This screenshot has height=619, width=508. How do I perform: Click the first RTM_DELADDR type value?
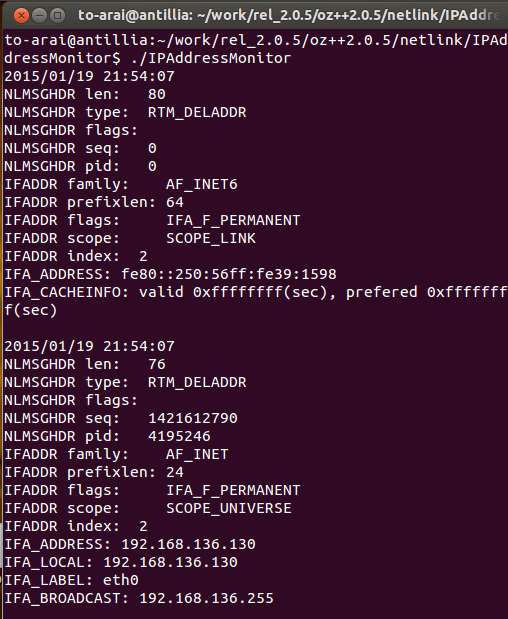point(197,113)
